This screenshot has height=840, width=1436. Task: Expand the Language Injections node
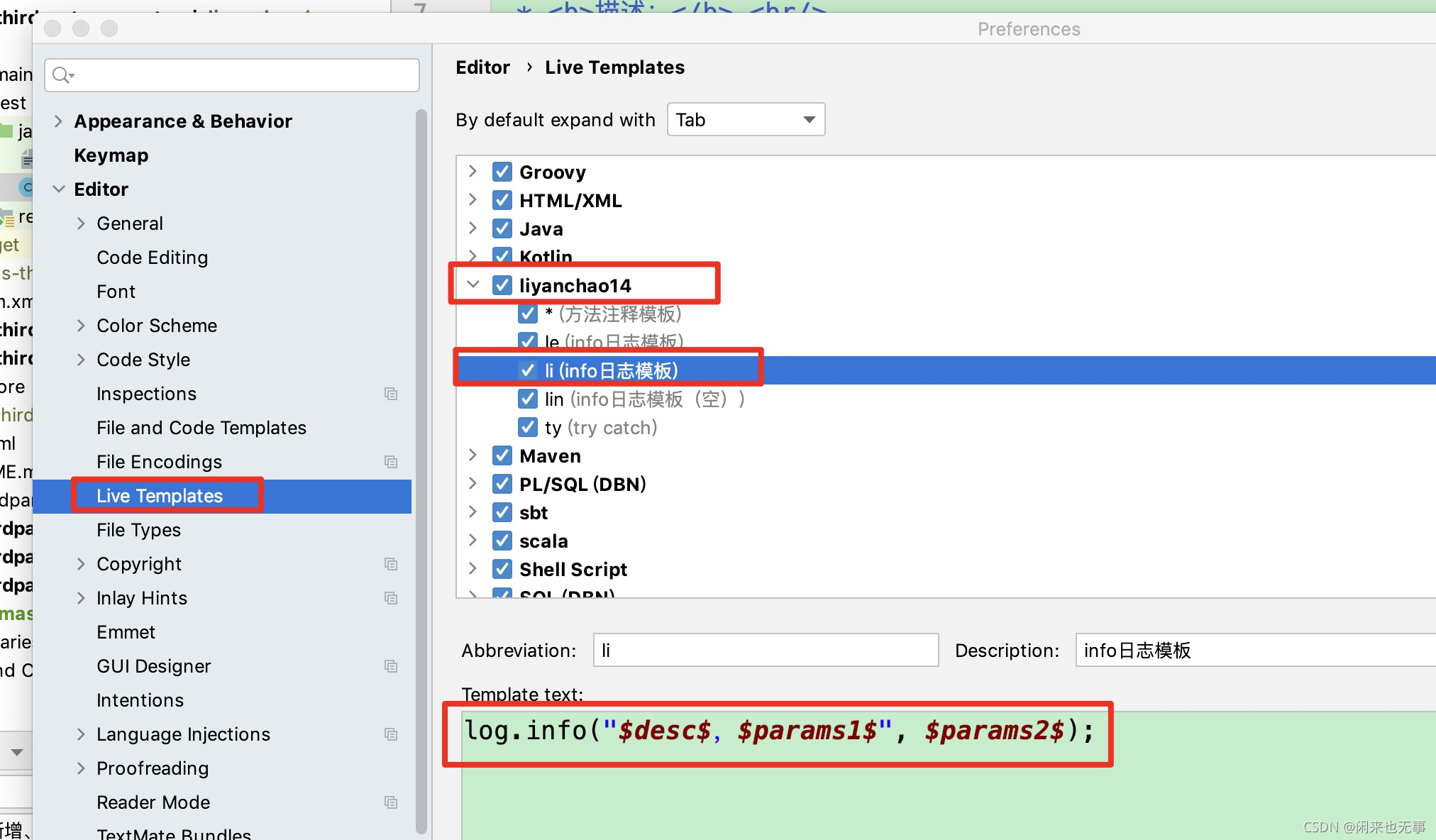pos(81,734)
